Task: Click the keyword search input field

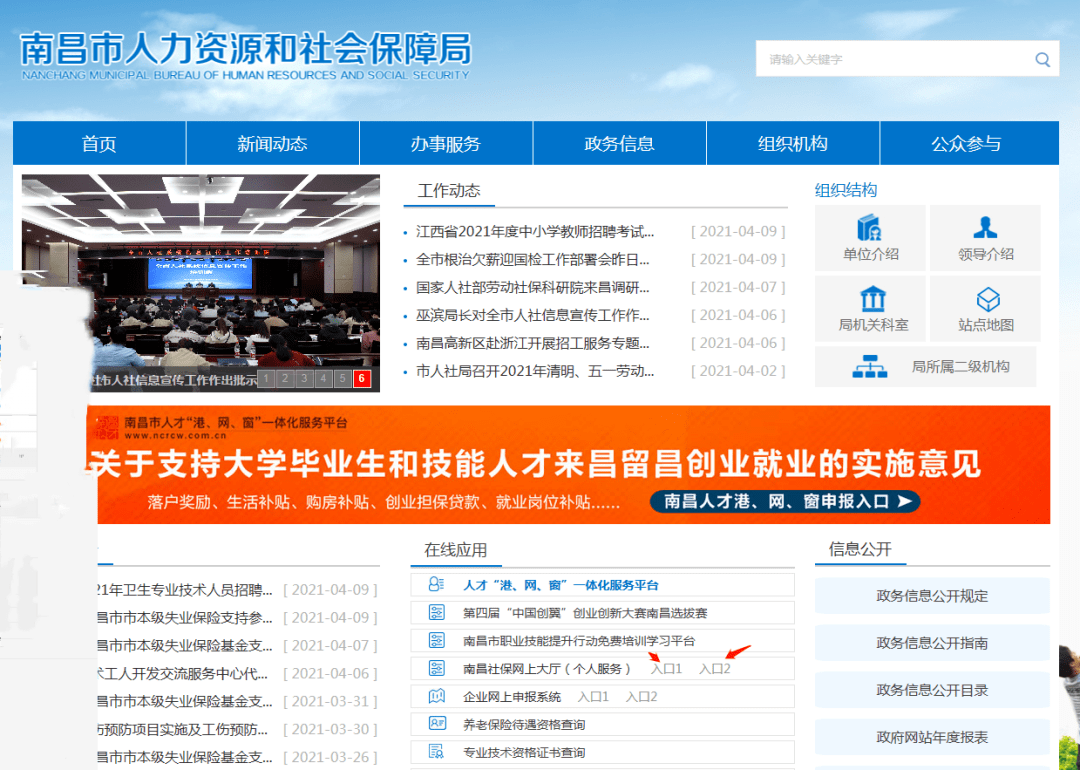Action: tap(890, 60)
